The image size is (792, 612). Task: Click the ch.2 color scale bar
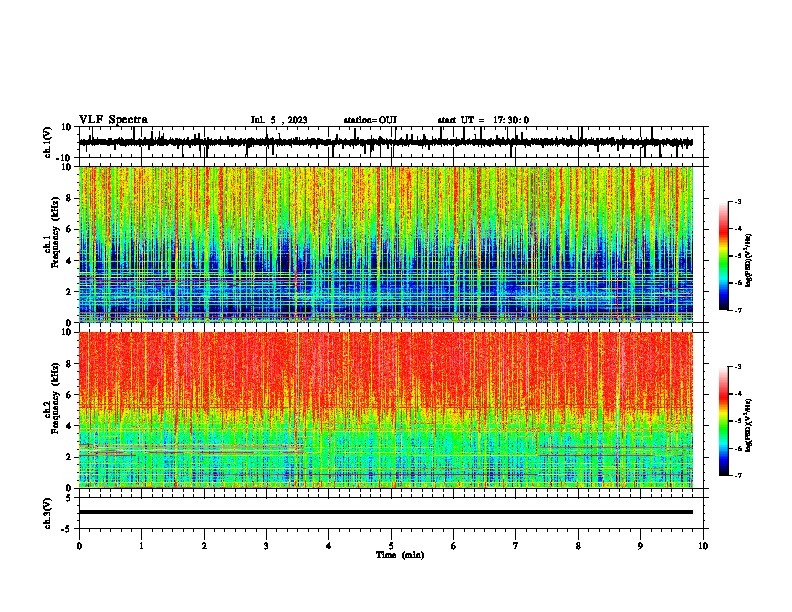[x=724, y=421]
